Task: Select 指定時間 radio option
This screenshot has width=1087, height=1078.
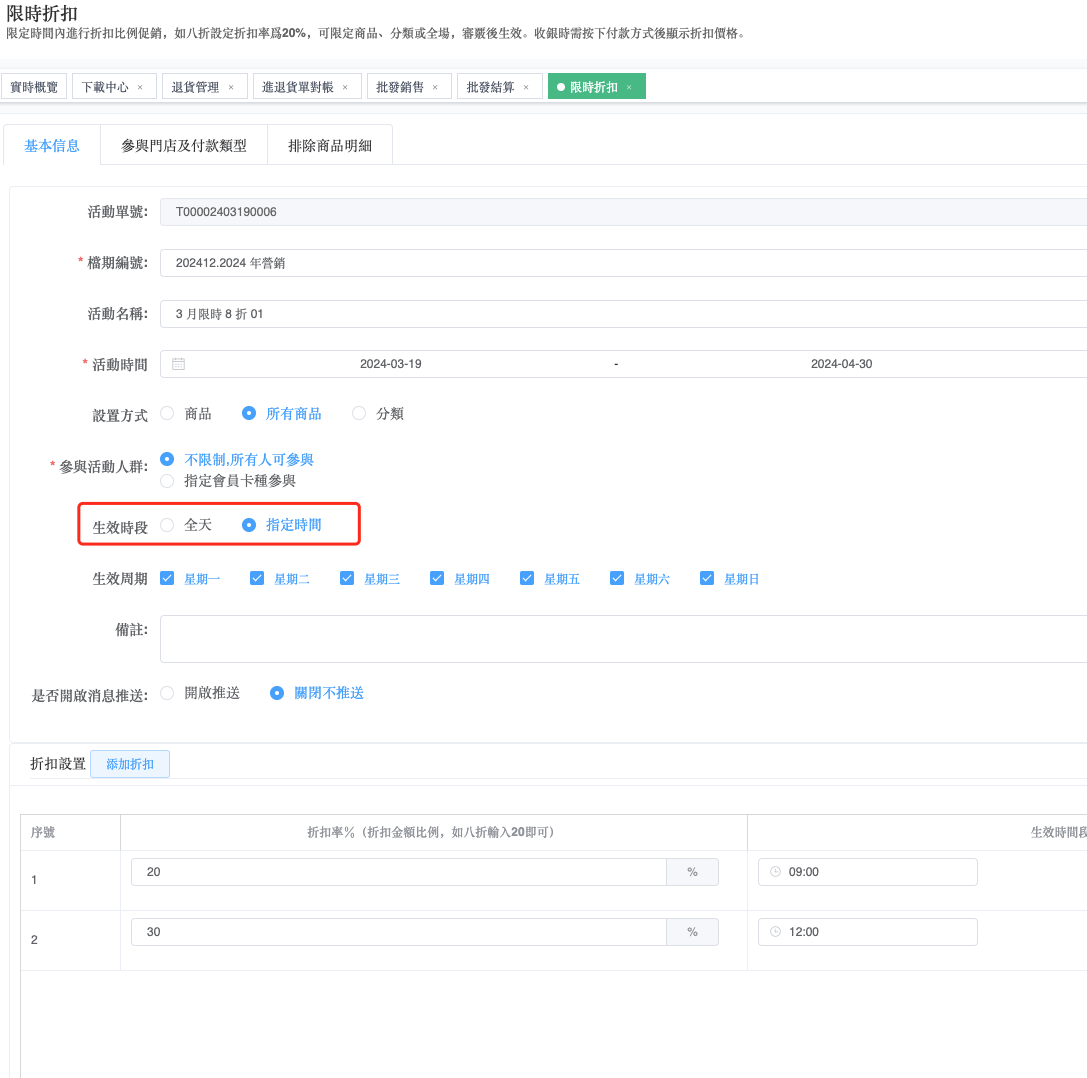Action: tap(249, 525)
